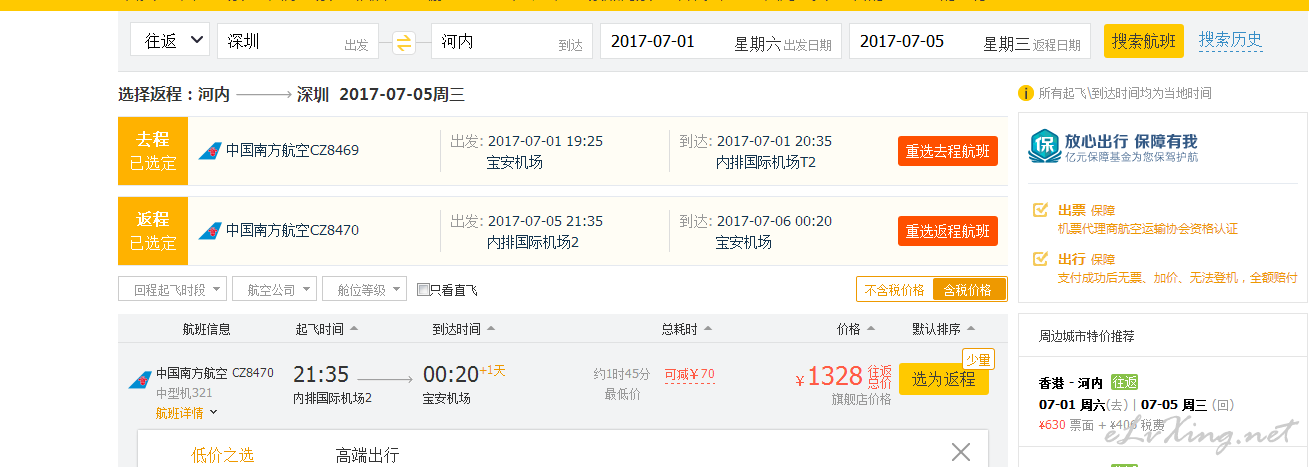This screenshot has width=1309, height=467.
Task: Click the ¥1328 round-trip price
Action: point(829,376)
